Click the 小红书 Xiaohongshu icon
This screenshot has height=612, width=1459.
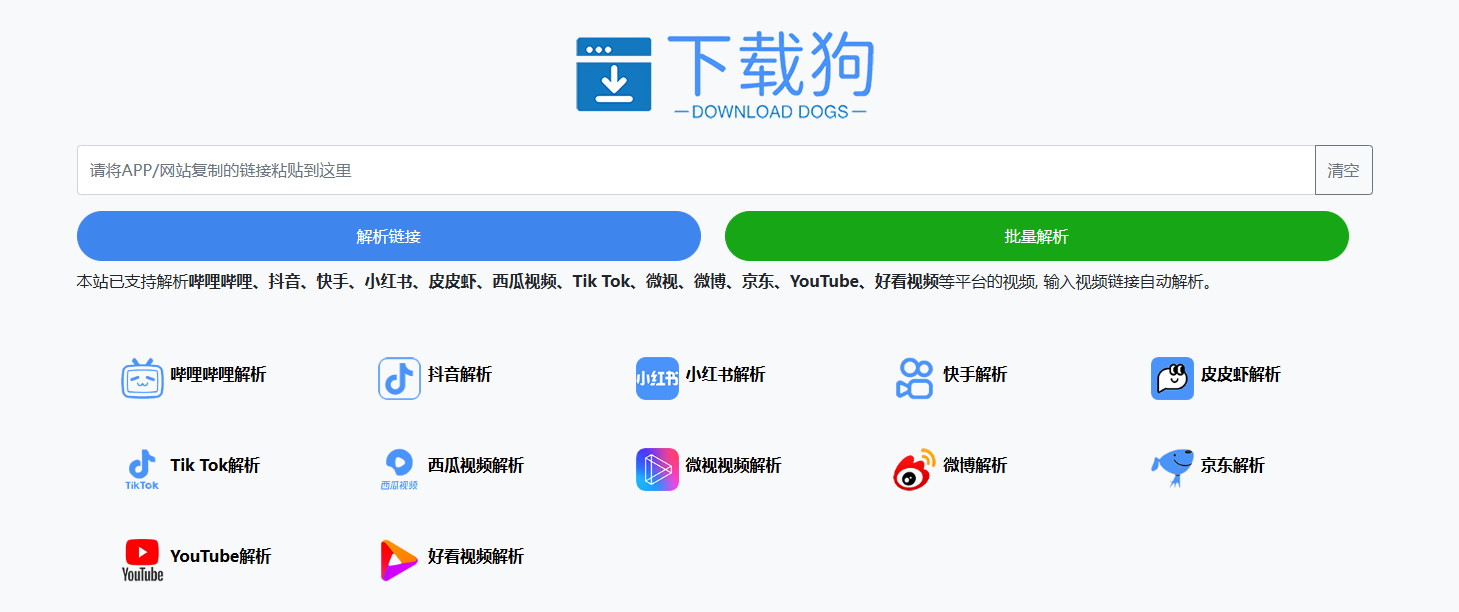click(x=656, y=376)
